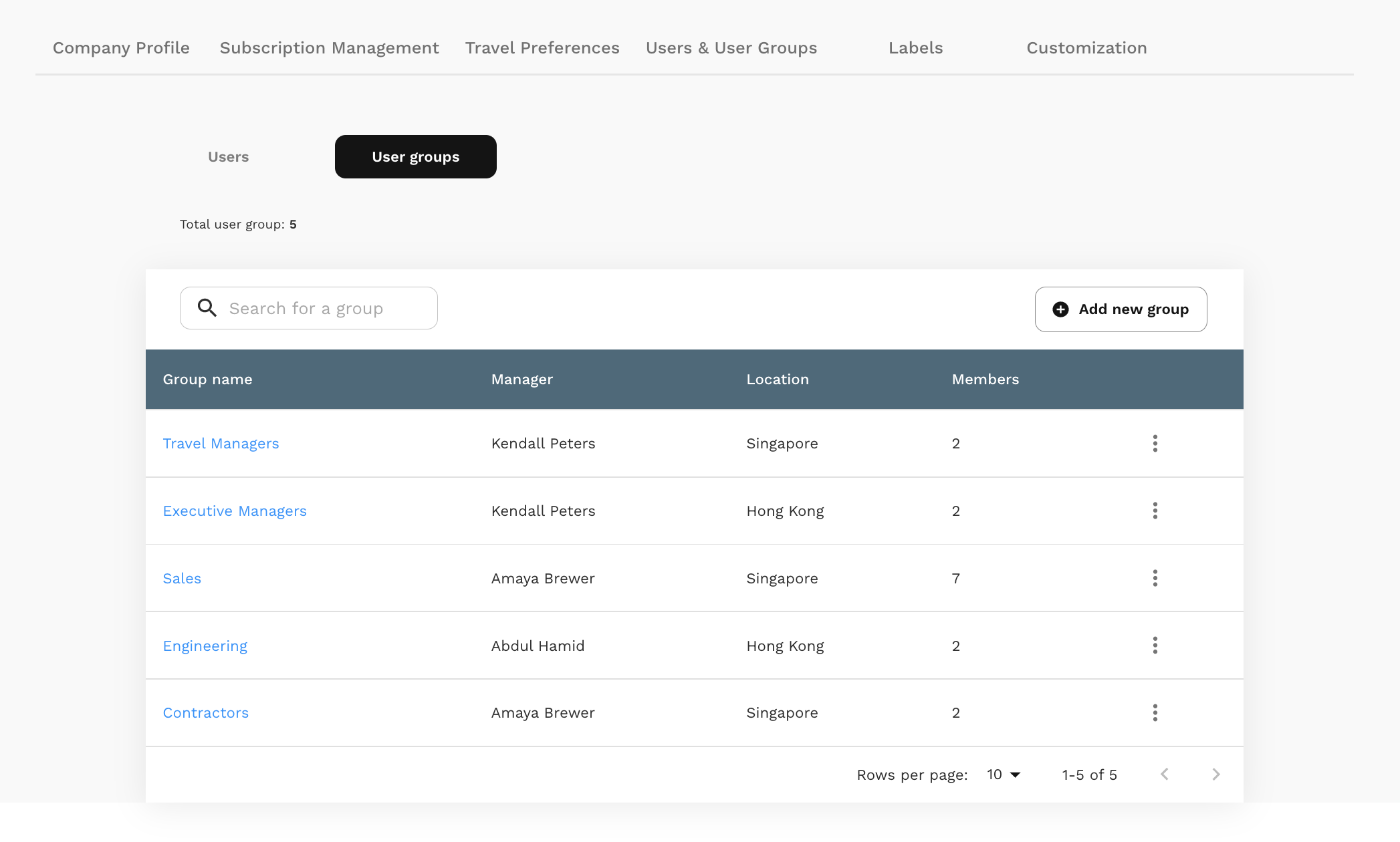The width and height of the screenshot is (1400, 842).
Task: Click Hong Kong in Executive Managers row
Action: click(785, 511)
